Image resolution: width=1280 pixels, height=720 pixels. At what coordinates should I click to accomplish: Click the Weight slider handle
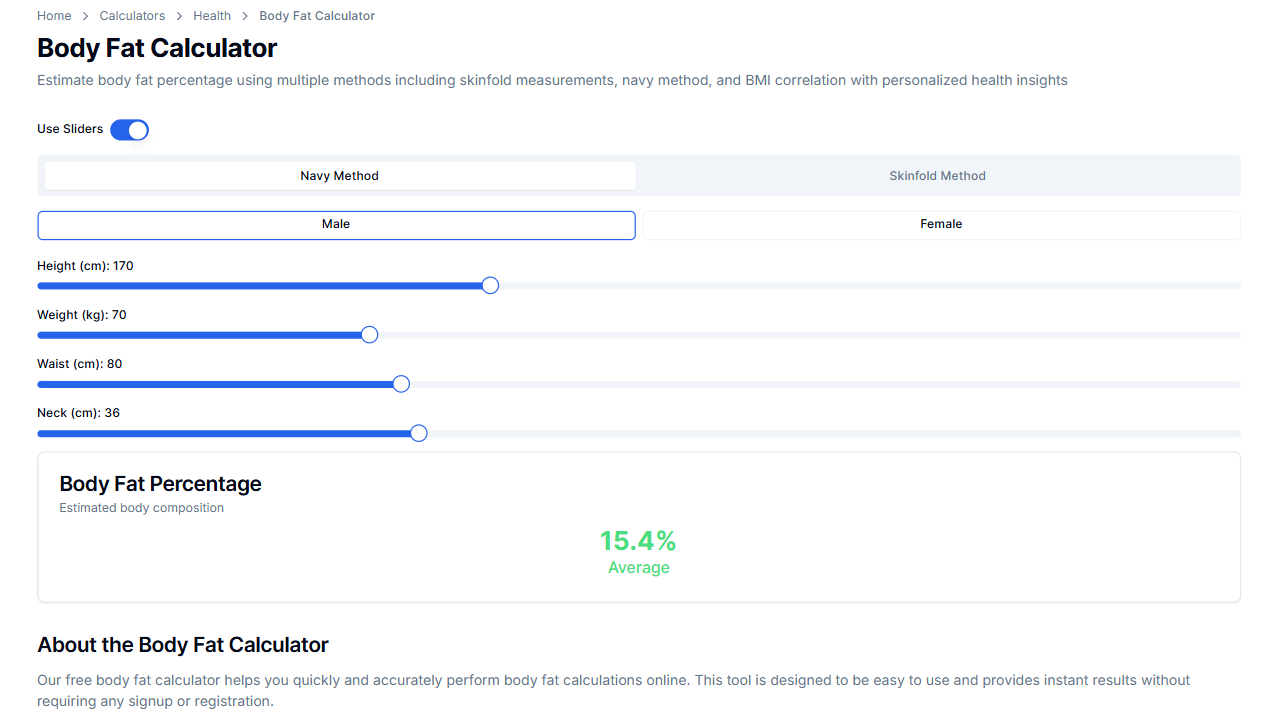(369, 334)
